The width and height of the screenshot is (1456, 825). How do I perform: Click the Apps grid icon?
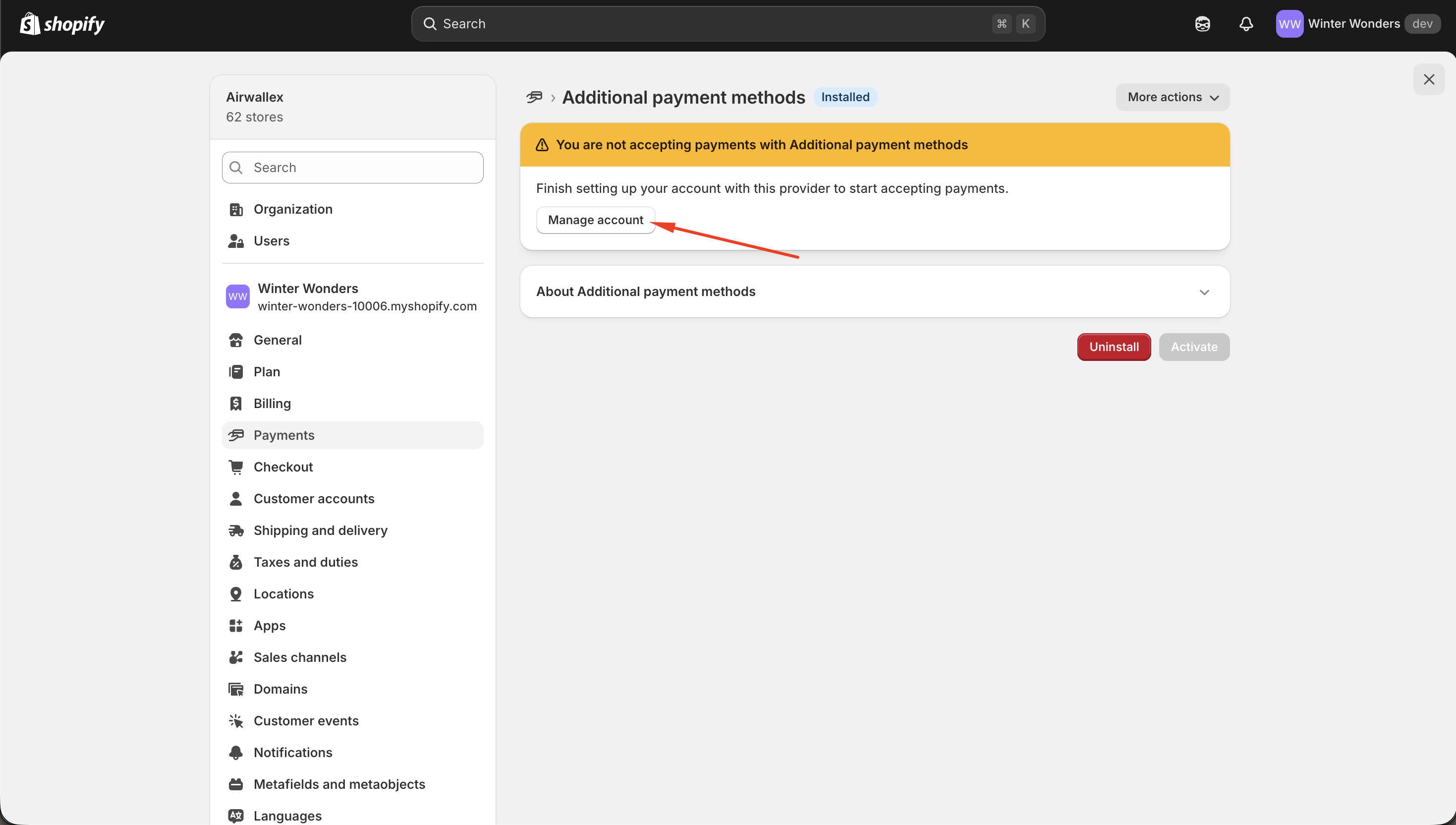235,626
